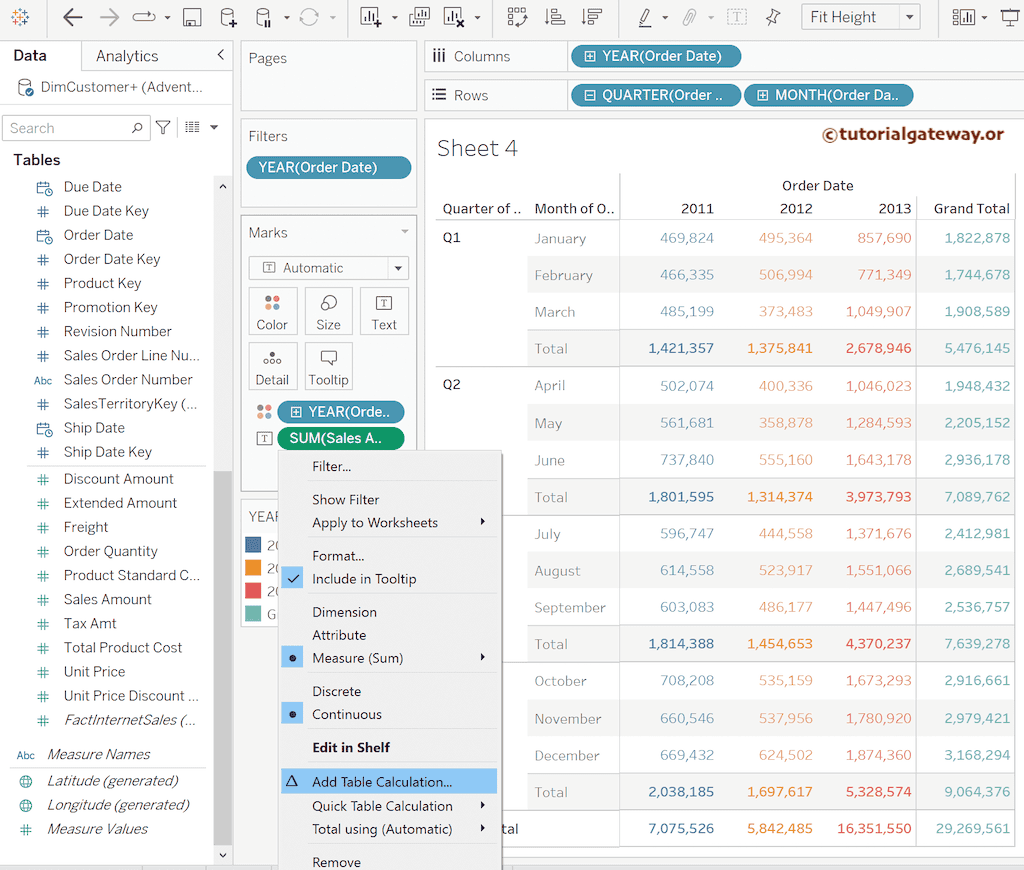1024x870 pixels.
Task: Click orange legend color swatch
Action: coord(253,568)
